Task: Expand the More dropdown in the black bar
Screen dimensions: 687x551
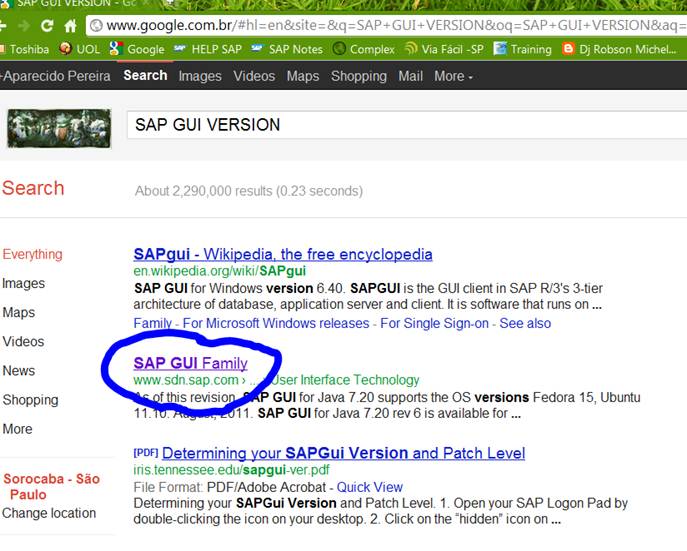Action: (453, 76)
